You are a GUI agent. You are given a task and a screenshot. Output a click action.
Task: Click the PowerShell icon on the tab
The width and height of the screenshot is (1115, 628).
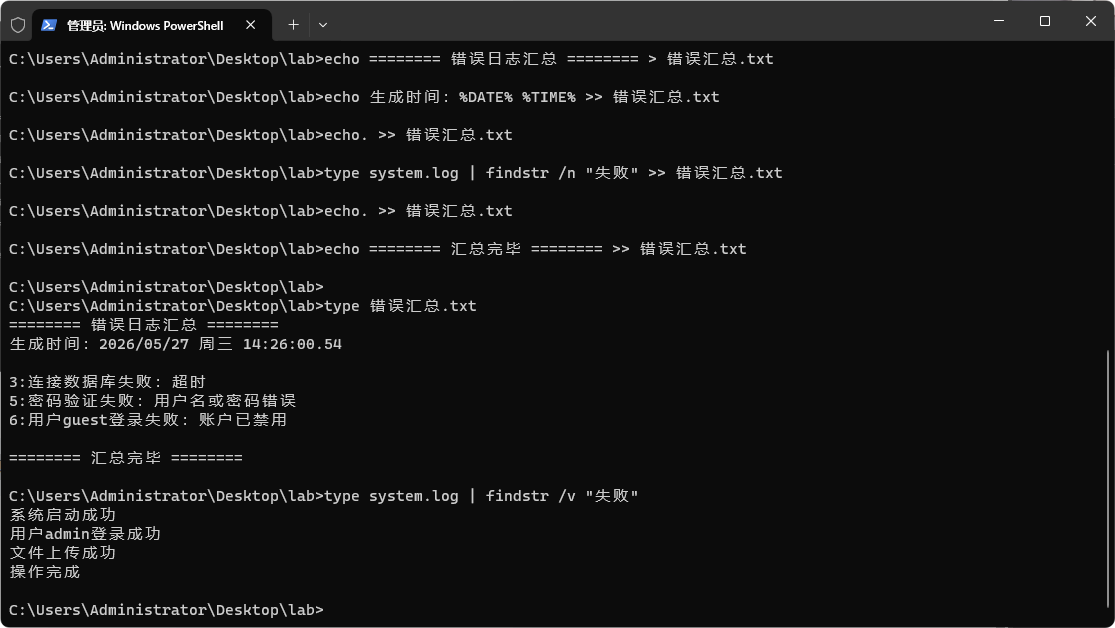(48, 25)
